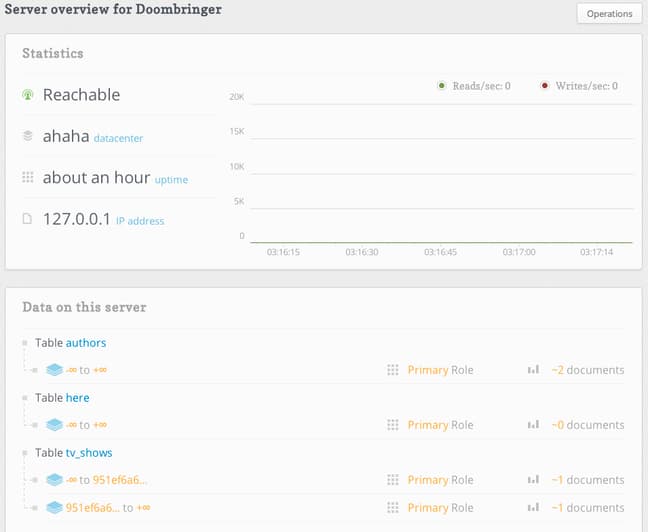Click shard icon for -∞ to 951ef6a6 range

(54, 480)
